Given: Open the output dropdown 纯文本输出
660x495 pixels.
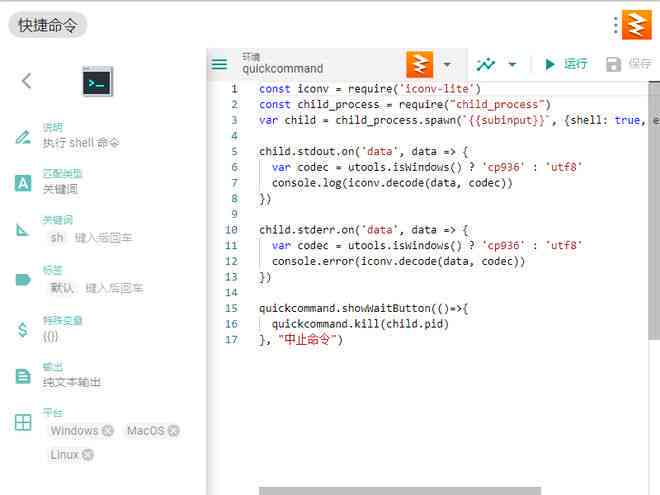Looking at the screenshot, I should 72,382.
